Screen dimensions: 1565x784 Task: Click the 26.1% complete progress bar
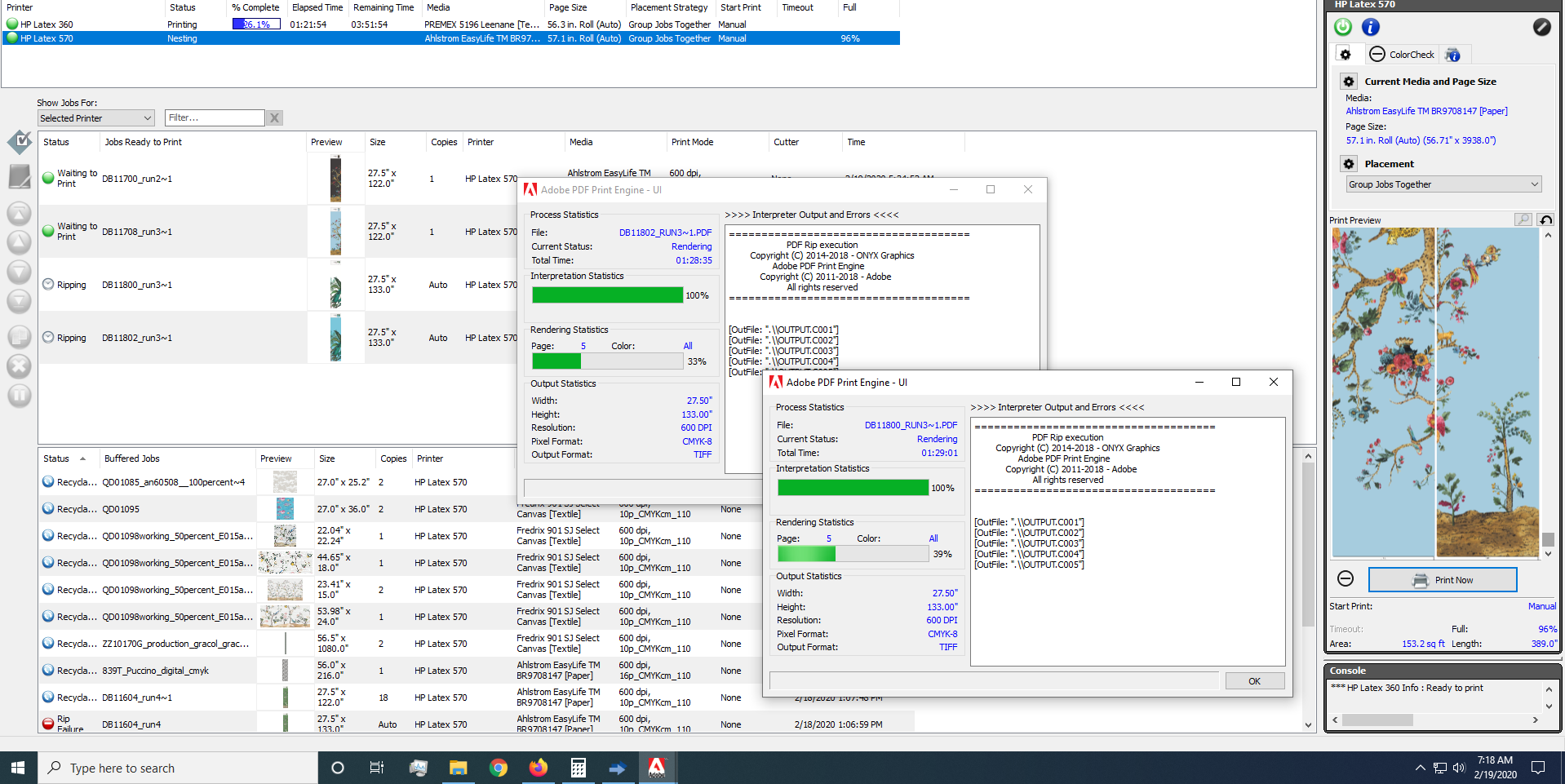[x=256, y=24]
